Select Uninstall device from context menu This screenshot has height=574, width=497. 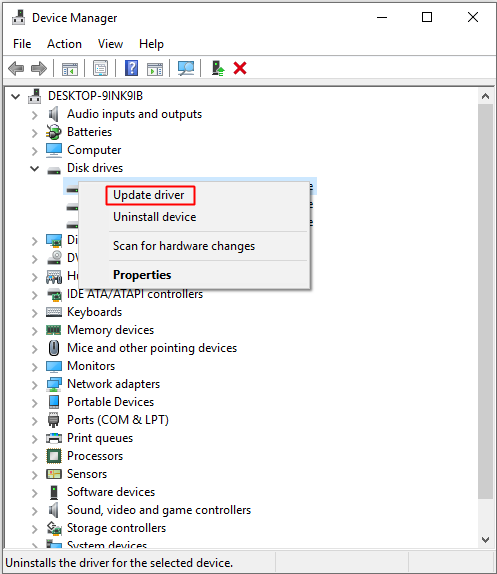pos(154,217)
